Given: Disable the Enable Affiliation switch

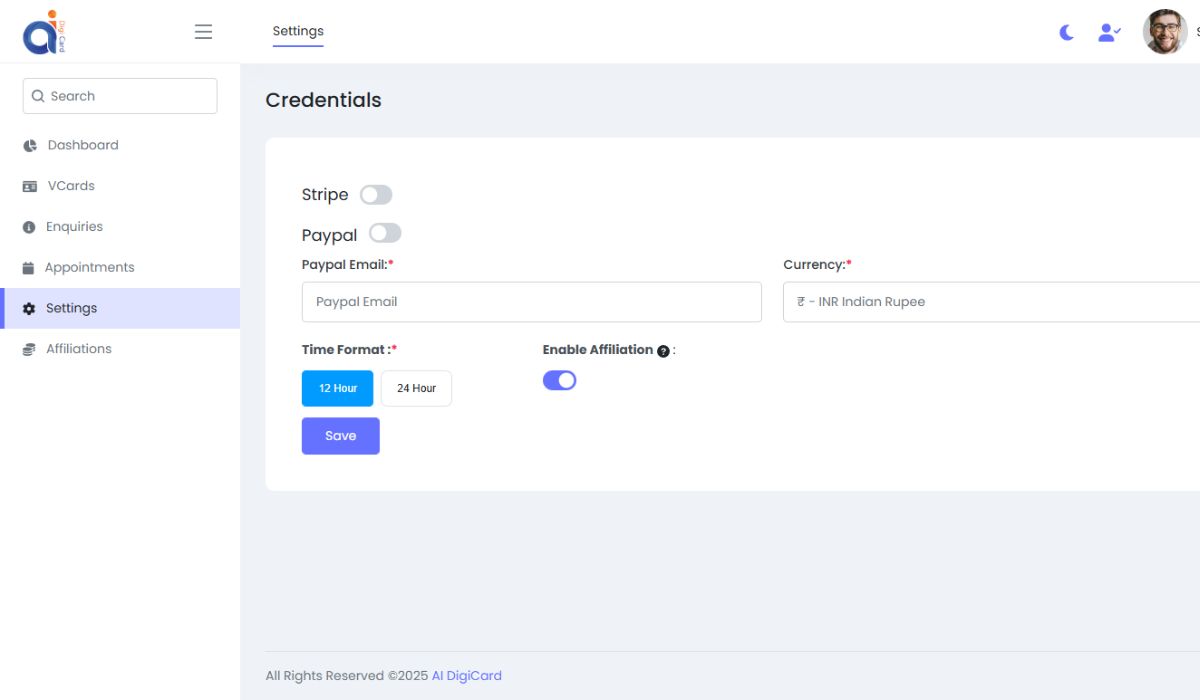Looking at the screenshot, I should click(559, 380).
